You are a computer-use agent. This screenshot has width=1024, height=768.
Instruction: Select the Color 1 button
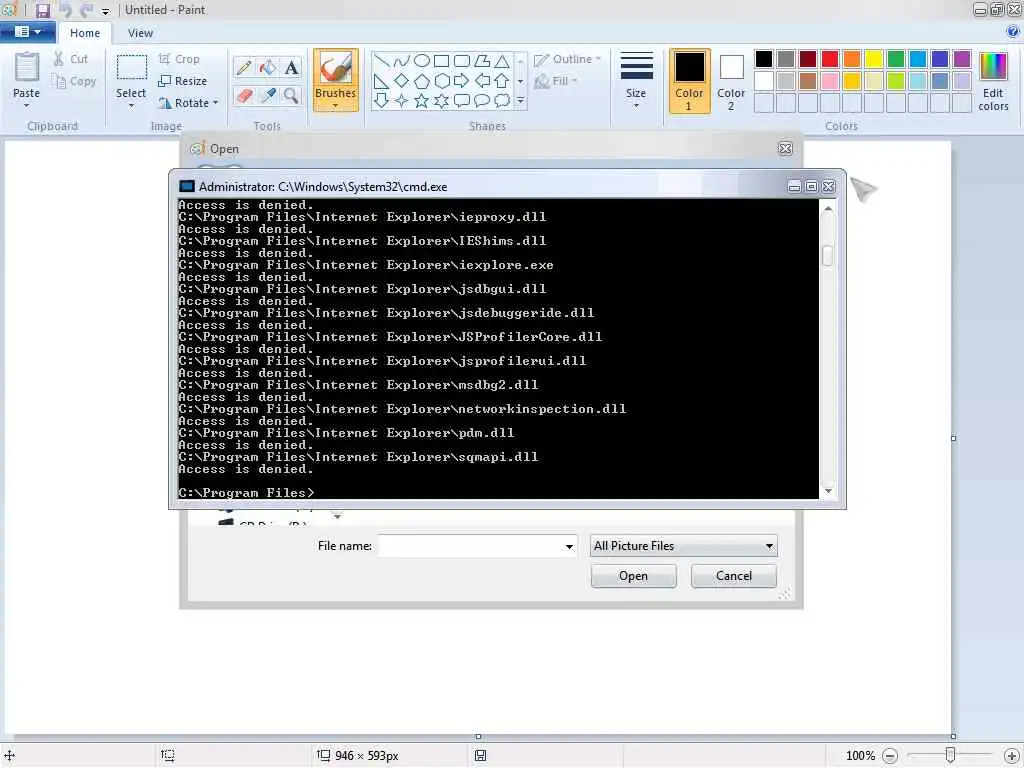(x=690, y=81)
